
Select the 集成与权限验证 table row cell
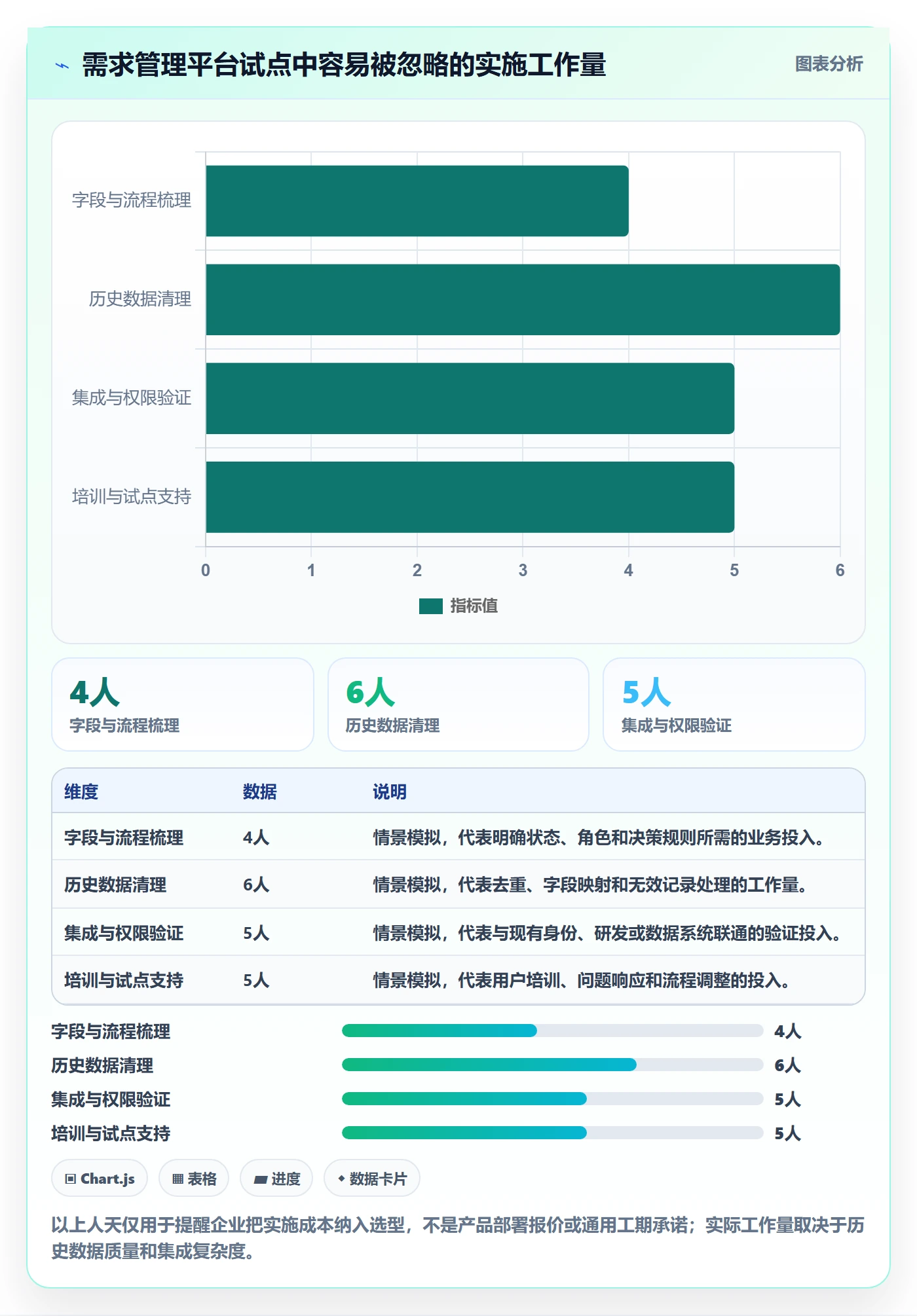tap(124, 933)
